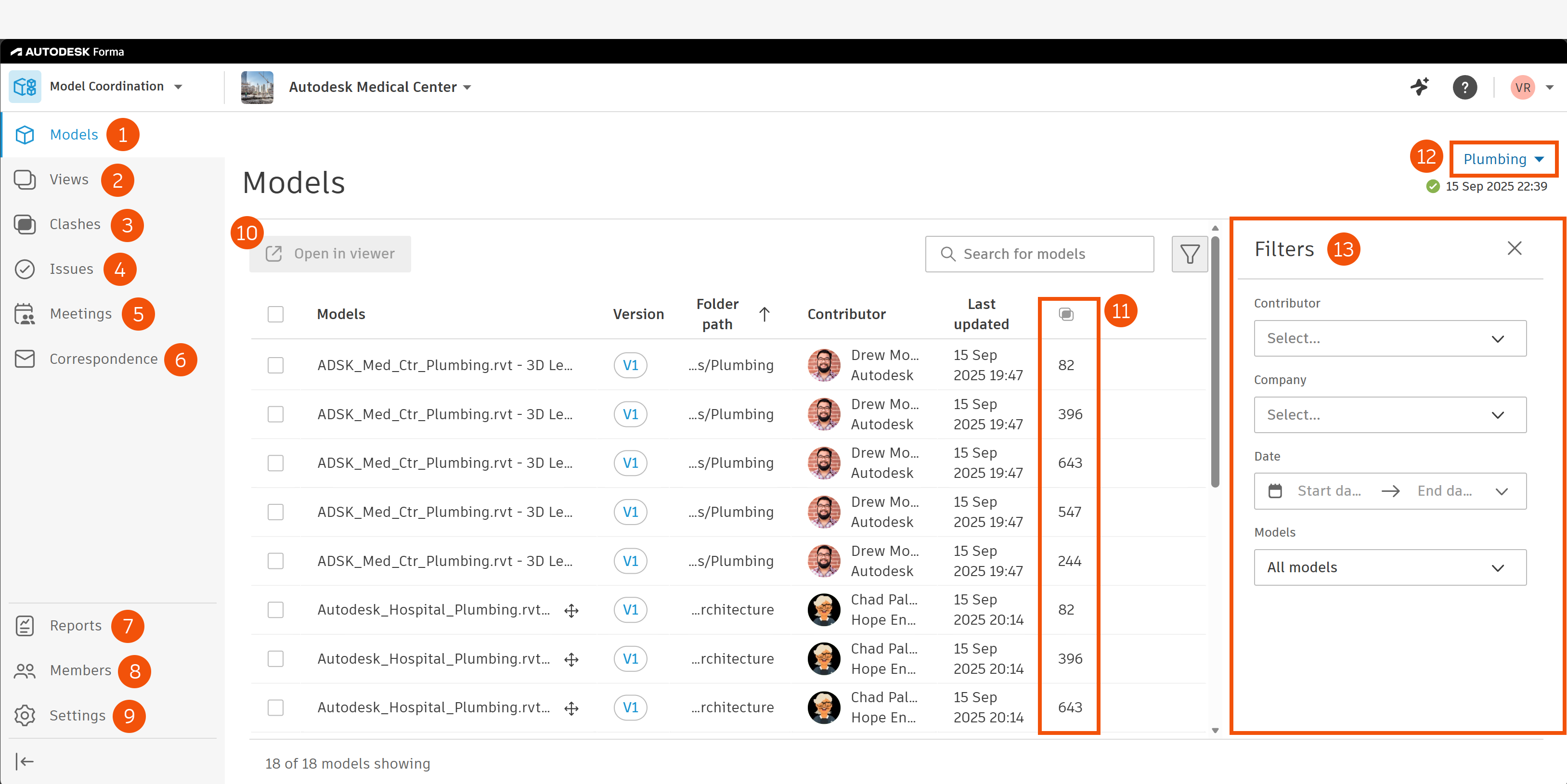
Task: Click the End date field
Action: 1444,491
